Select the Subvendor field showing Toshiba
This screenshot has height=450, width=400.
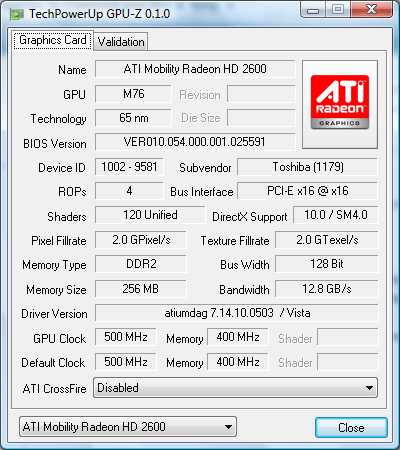click(308, 167)
